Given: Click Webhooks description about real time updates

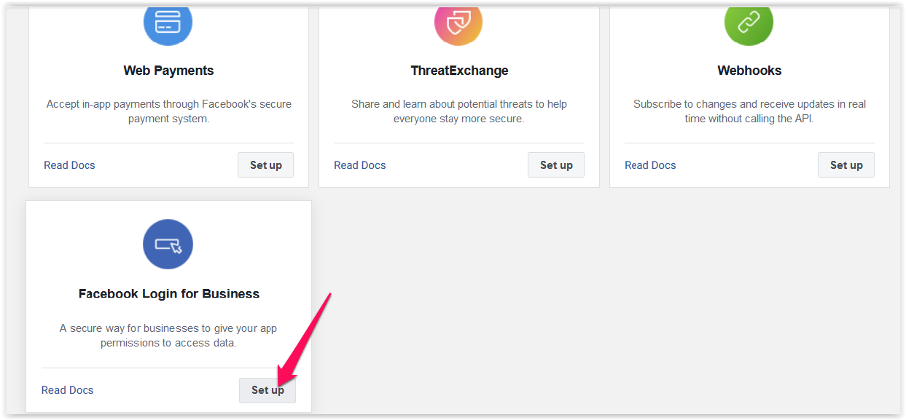Looking at the screenshot, I should (749, 111).
